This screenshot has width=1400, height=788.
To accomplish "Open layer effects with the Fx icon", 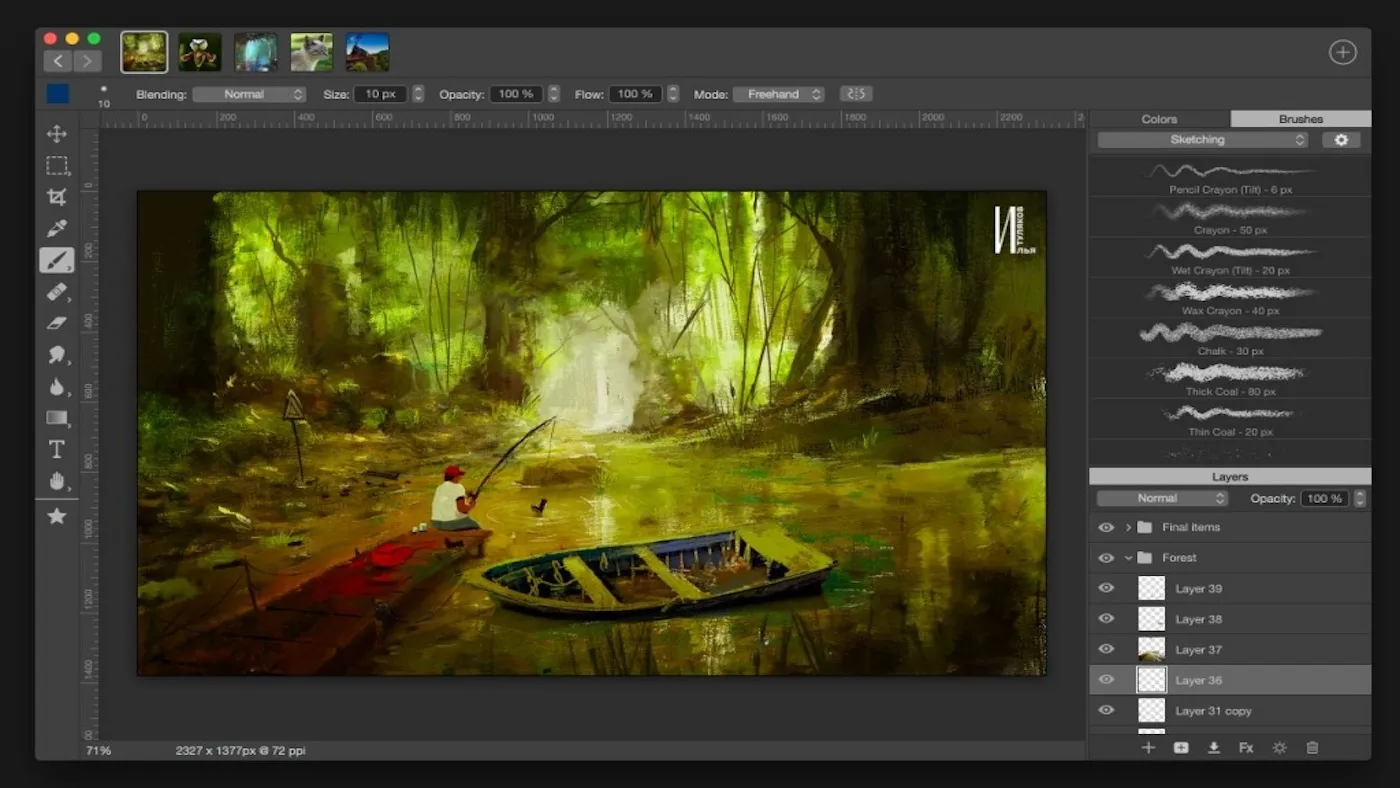I will [x=1246, y=747].
